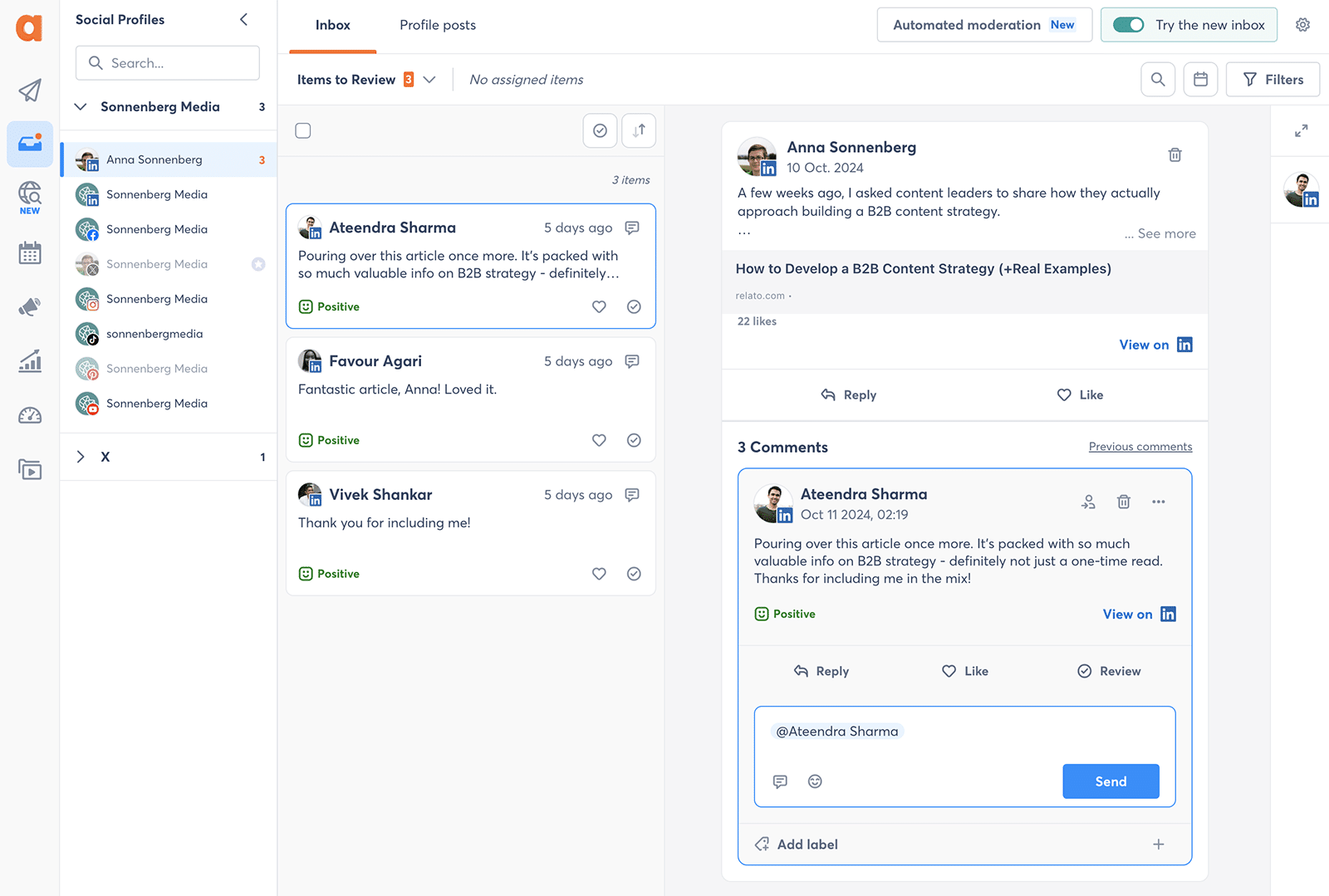
Task: Open the date range calendar icon
Action: pos(1200,80)
